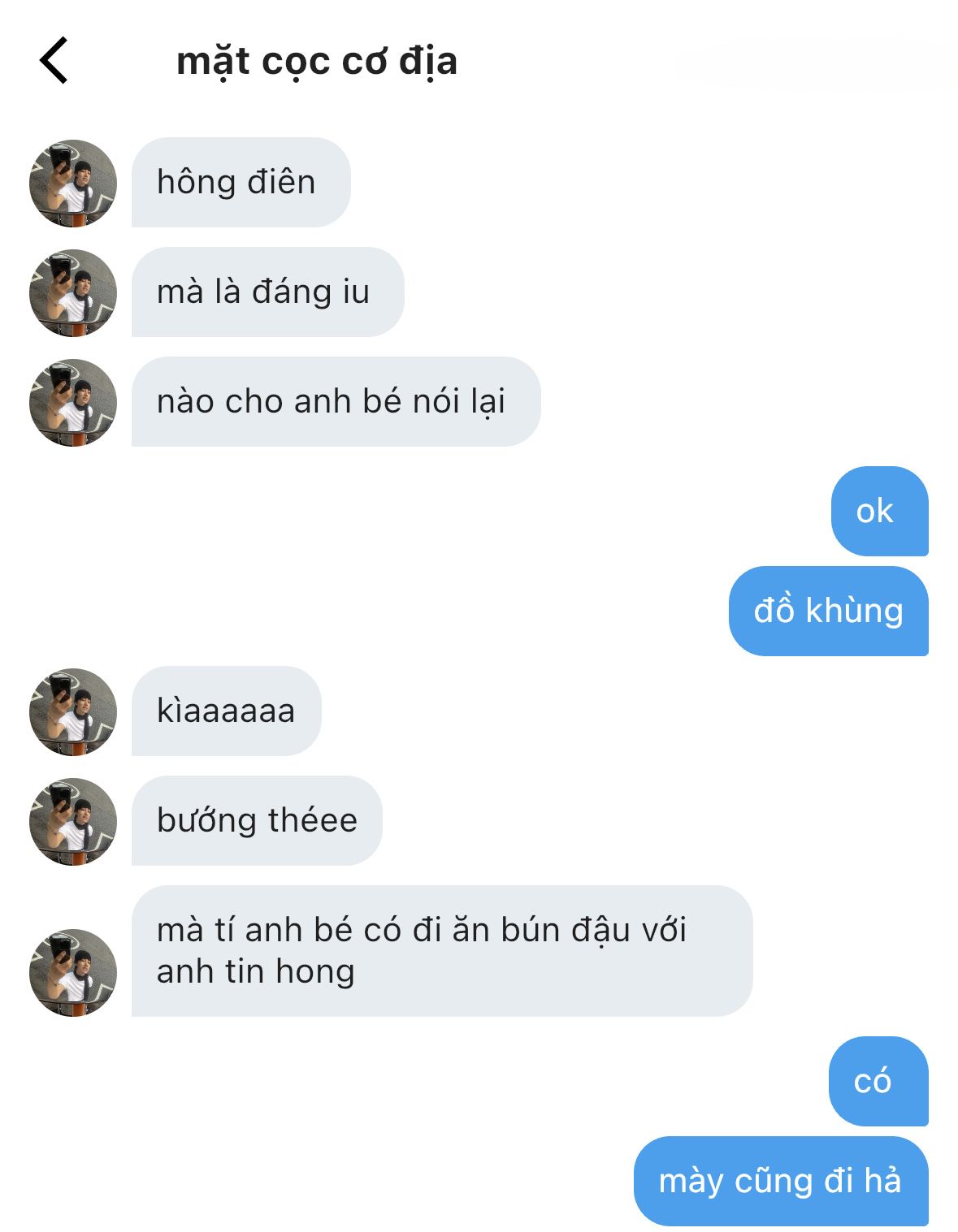Viewport: 958px width, 1232px height.
Task: Select the "hông điên" message bubble
Action: 241,183
